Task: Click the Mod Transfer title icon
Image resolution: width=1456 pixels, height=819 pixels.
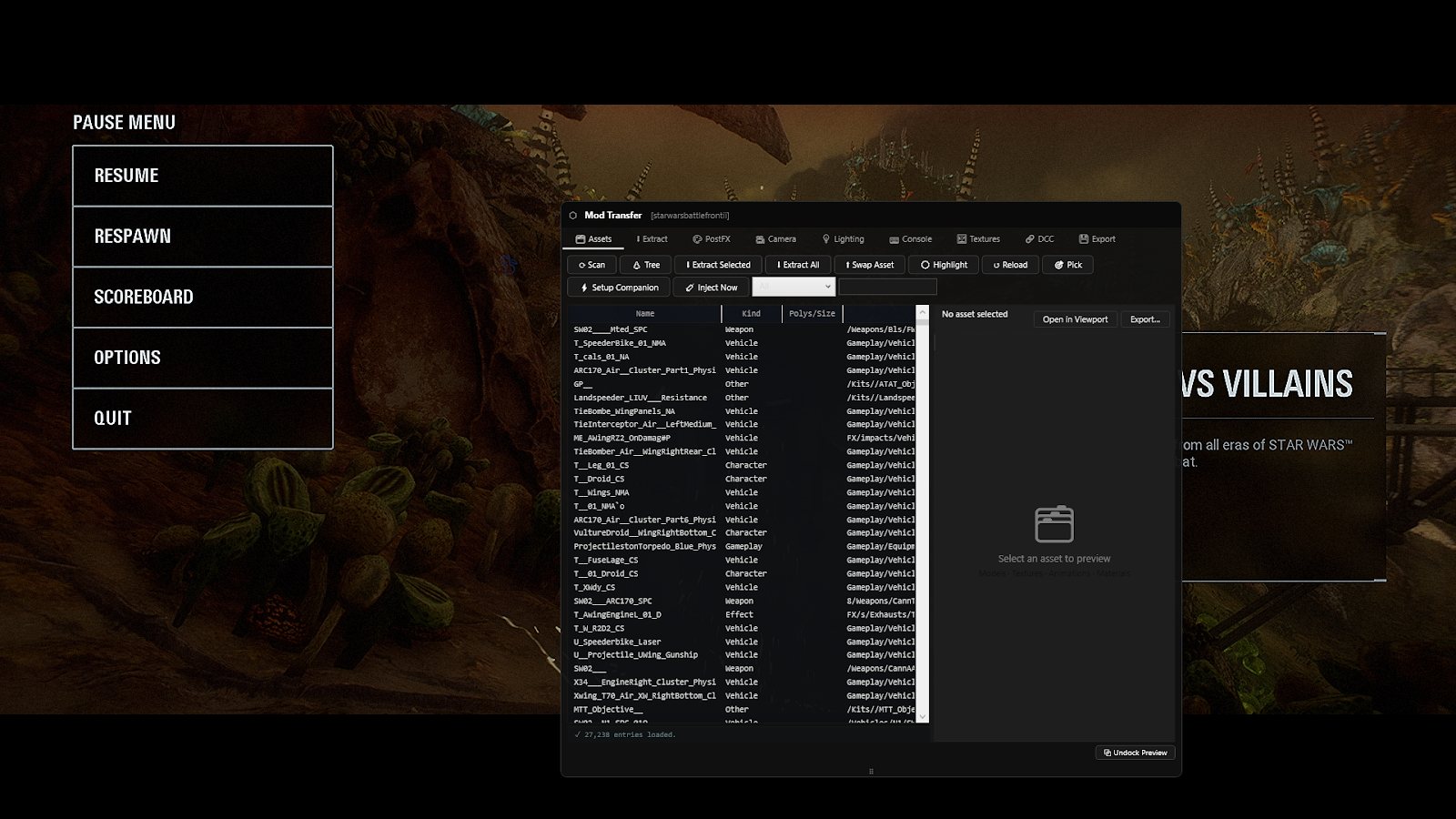Action: point(573,216)
